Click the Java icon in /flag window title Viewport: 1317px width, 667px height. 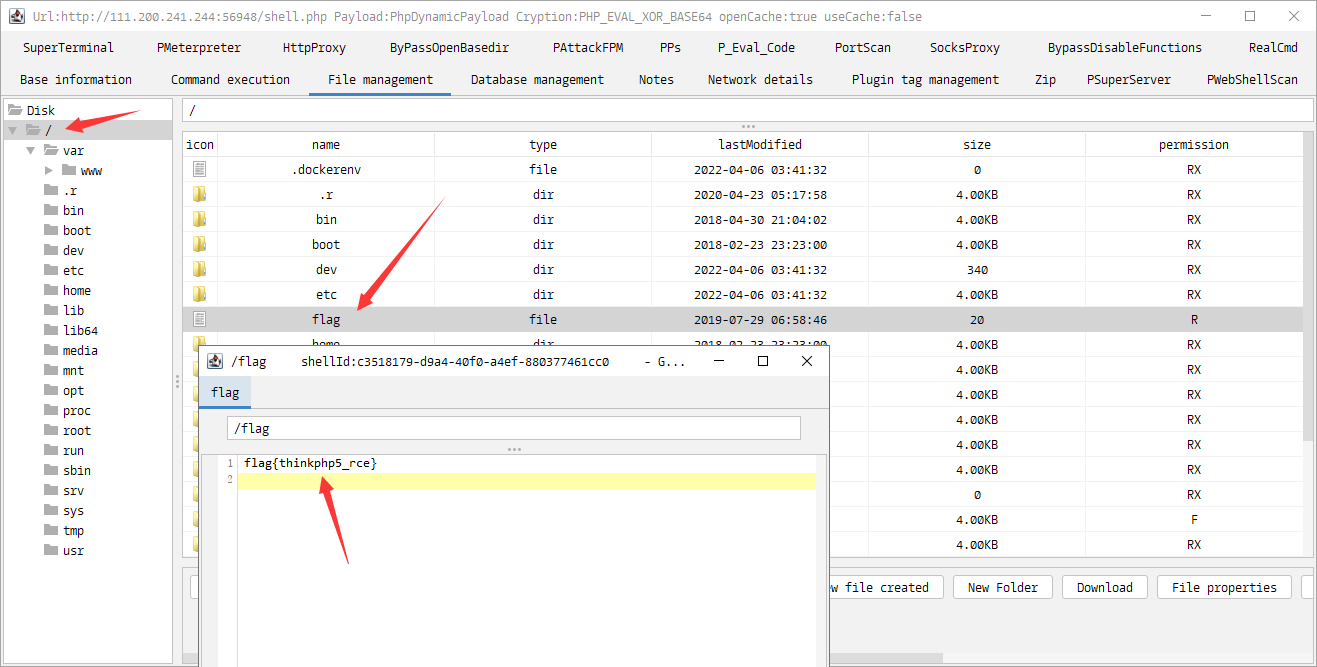(x=215, y=361)
